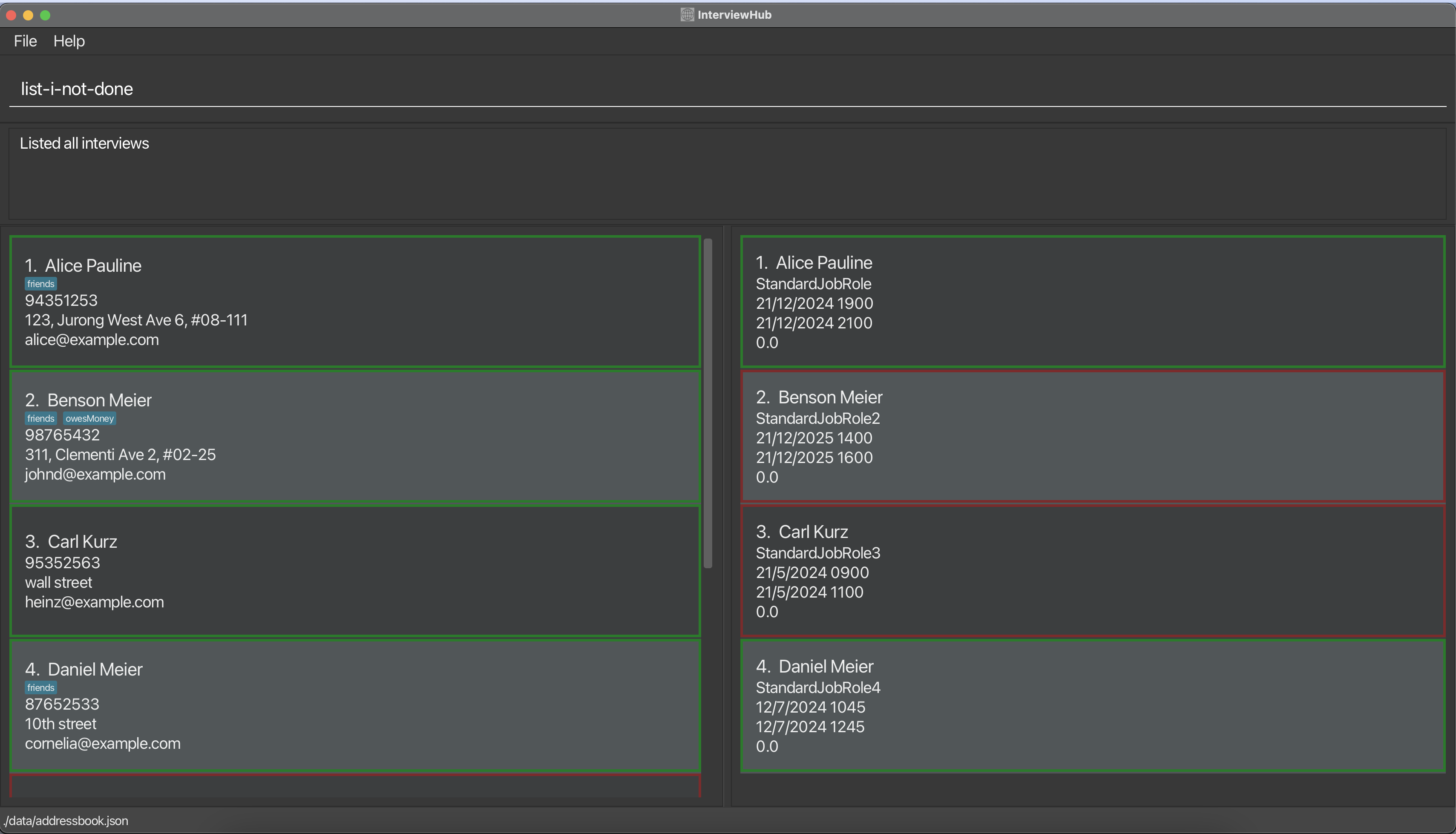1456x834 pixels.
Task: Click end time 21/12/2025 1600
Action: [814, 457]
